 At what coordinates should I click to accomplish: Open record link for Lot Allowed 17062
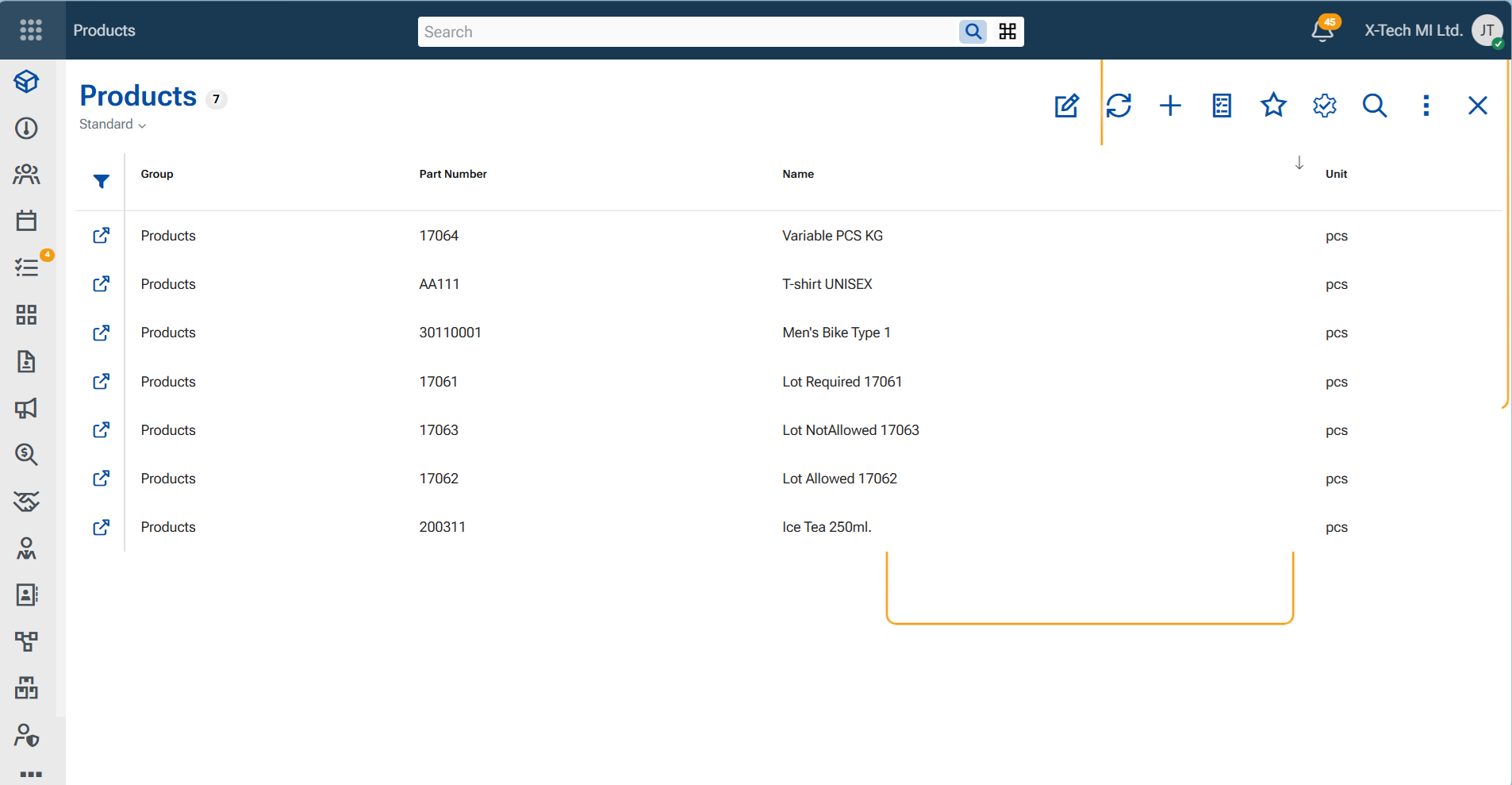coord(102,479)
